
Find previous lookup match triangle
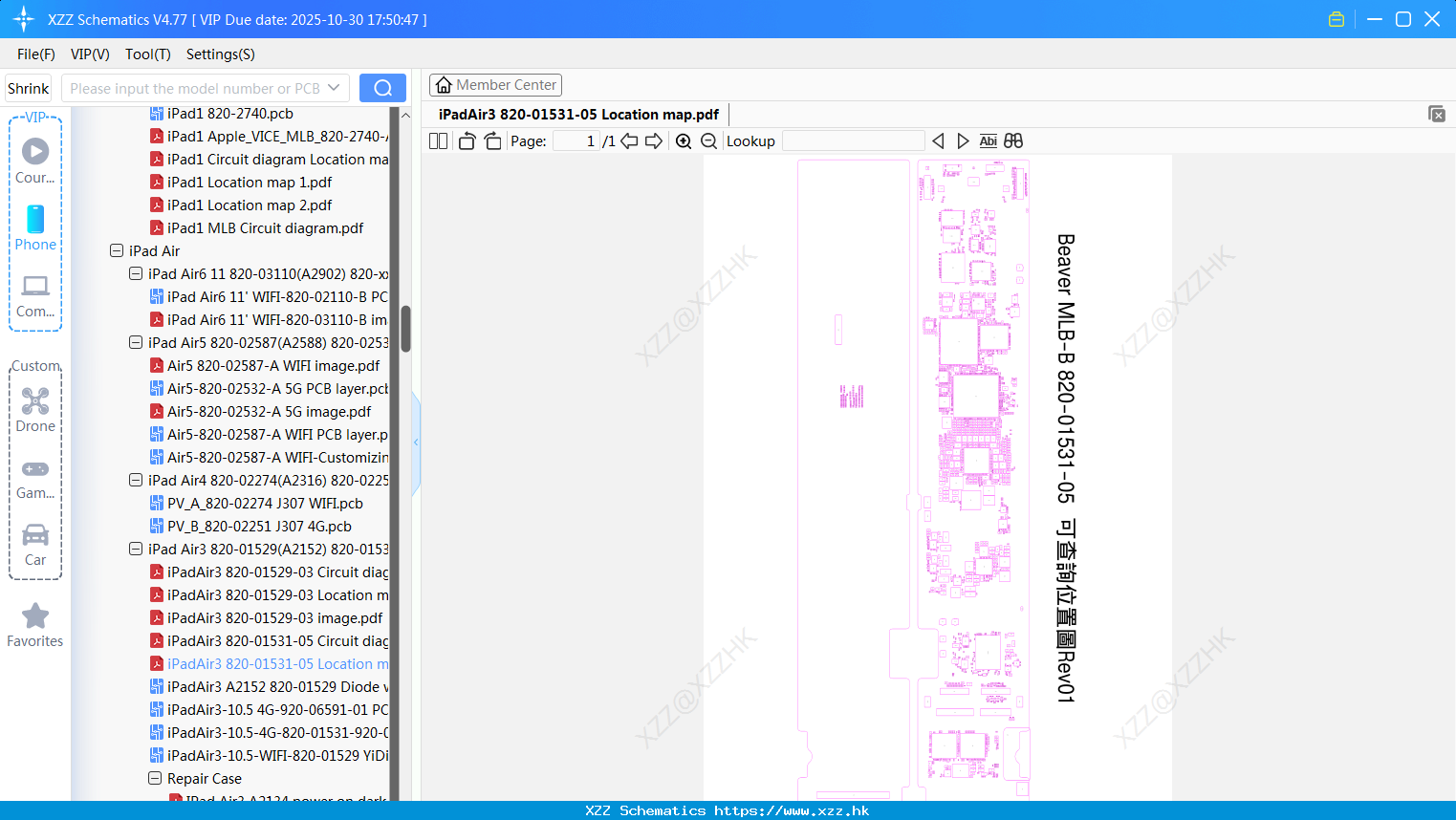938,140
